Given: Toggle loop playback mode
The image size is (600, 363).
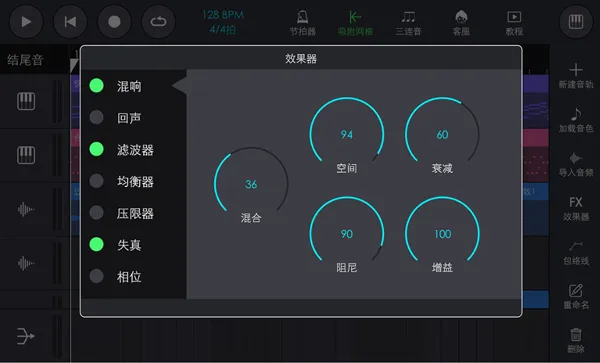Looking at the screenshot, I should tap(158, 22).
